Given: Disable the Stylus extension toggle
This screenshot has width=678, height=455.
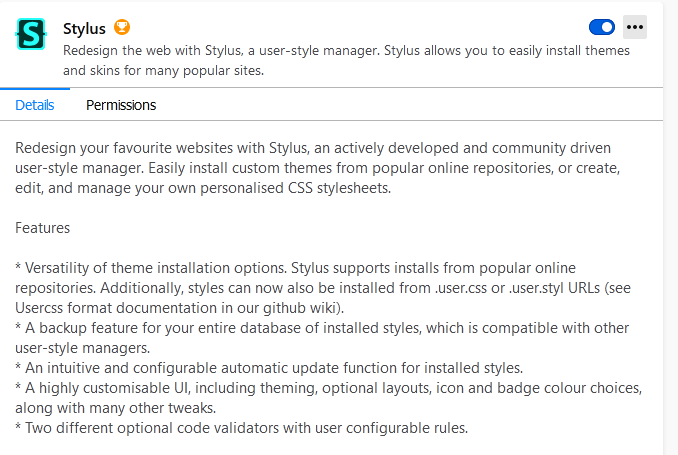Looking at the screenshot, I should pyautogui.click(x=601, y=27).
